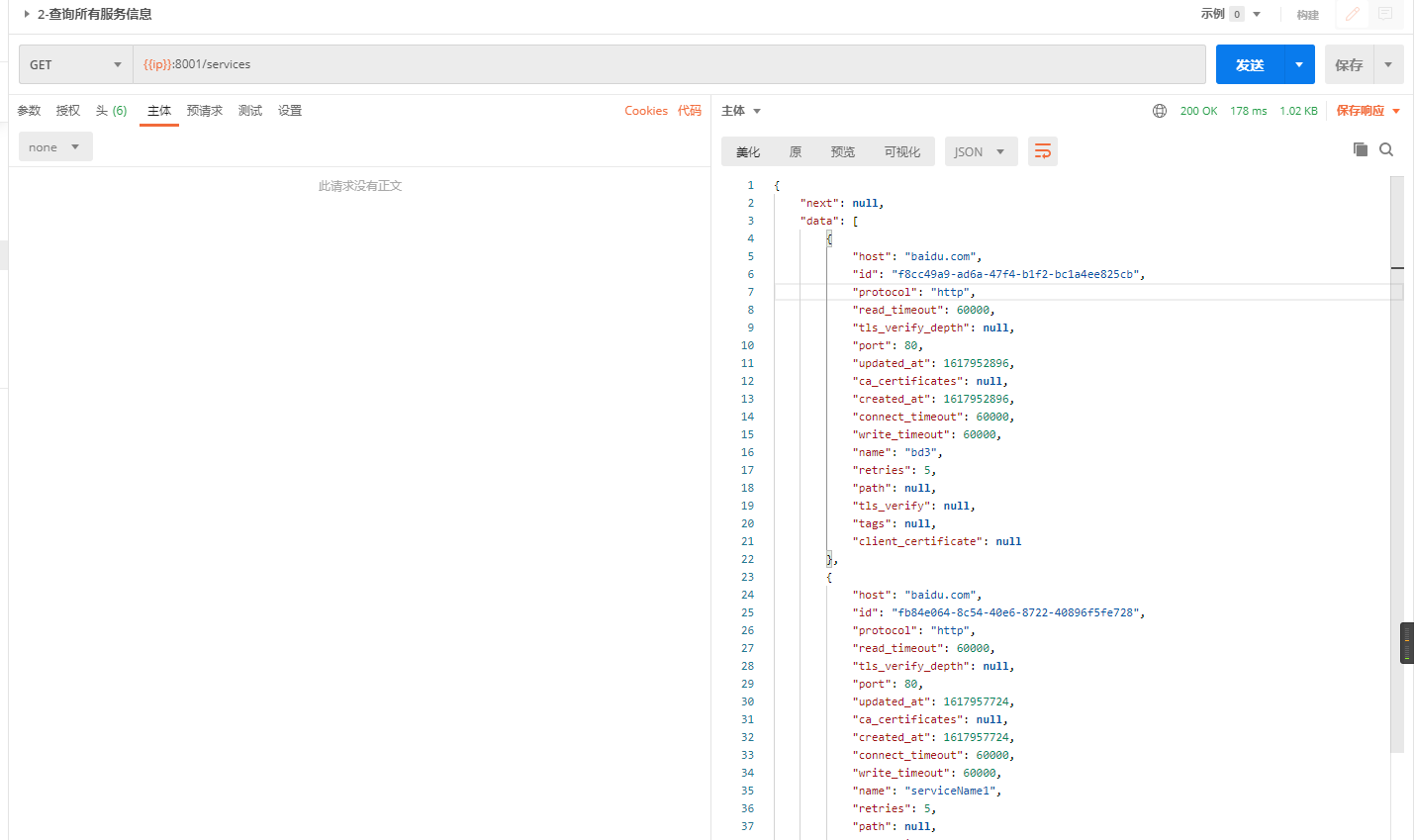Screen dimensions: 1414x840
Task: Select the 原 raw view mode
Action: point(796,151)
